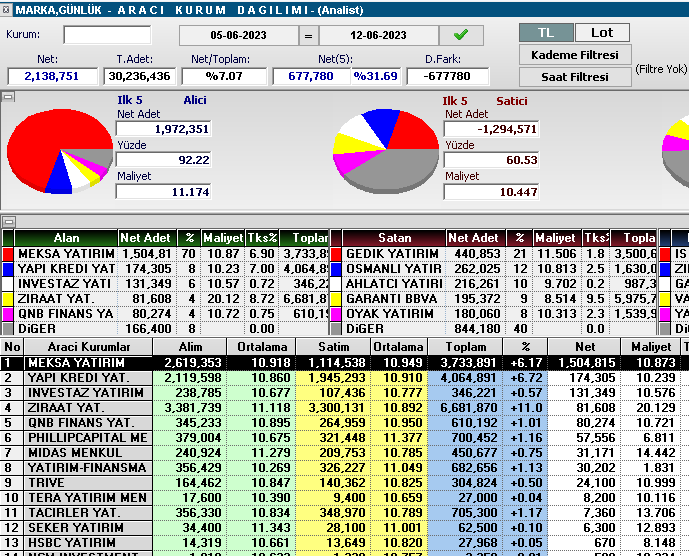Click buyers Net Adet value 1,972,351
689x556 pixels.
163,129
